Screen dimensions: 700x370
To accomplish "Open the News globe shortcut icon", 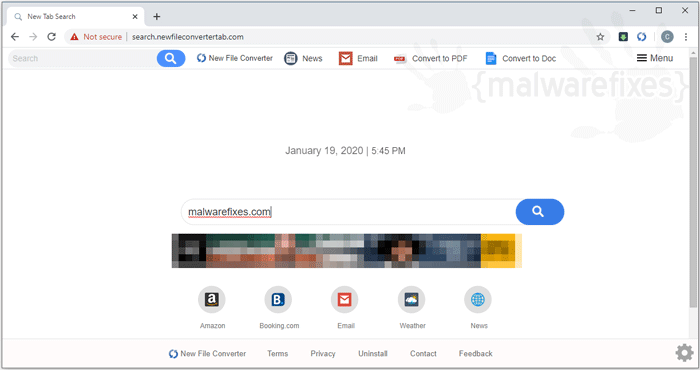I will pyautogui.click(x=478, y=299).
